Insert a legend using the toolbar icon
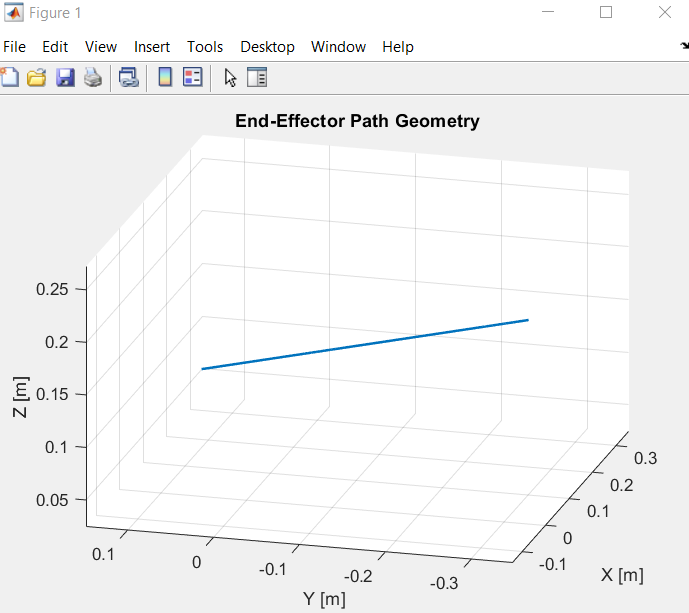The width and height of the screenshot is (689, 613). (192, 78)
